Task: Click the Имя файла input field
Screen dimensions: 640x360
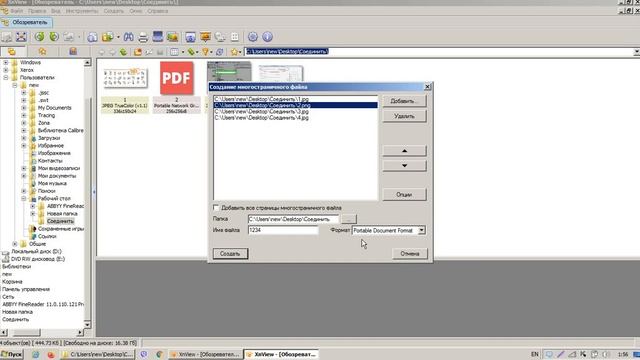Action: pos(283,230)
